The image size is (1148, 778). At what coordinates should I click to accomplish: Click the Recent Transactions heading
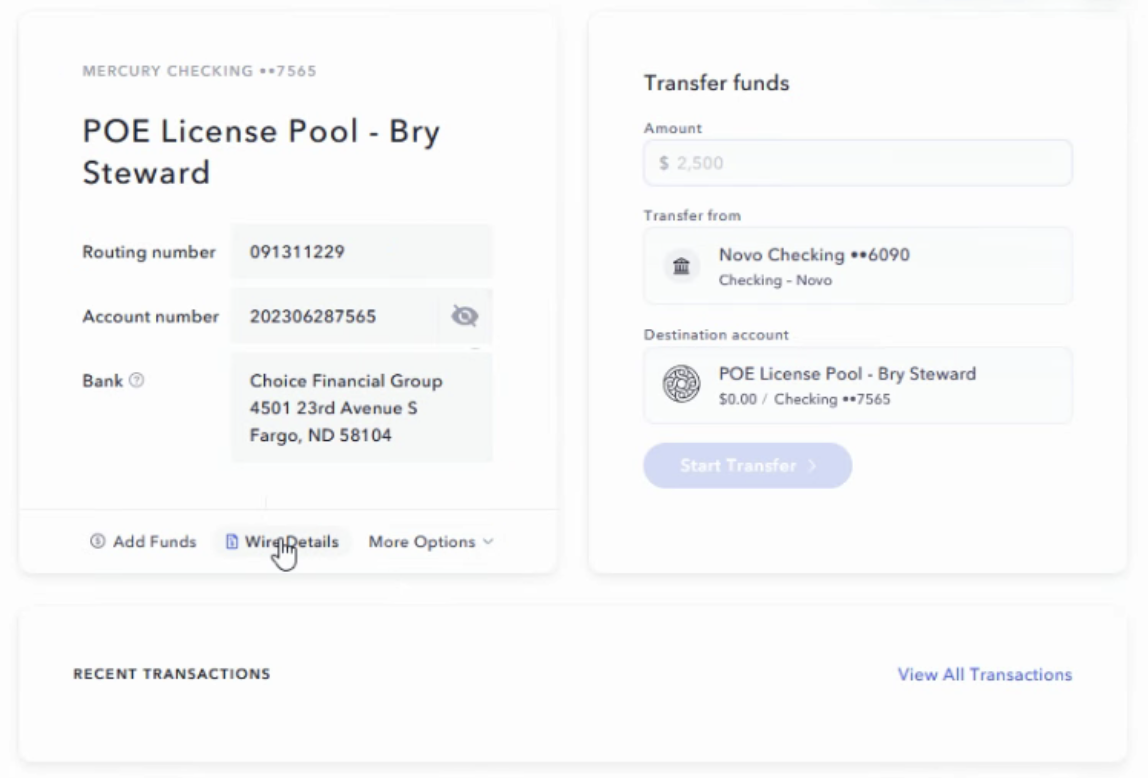(x=171, y=674)
